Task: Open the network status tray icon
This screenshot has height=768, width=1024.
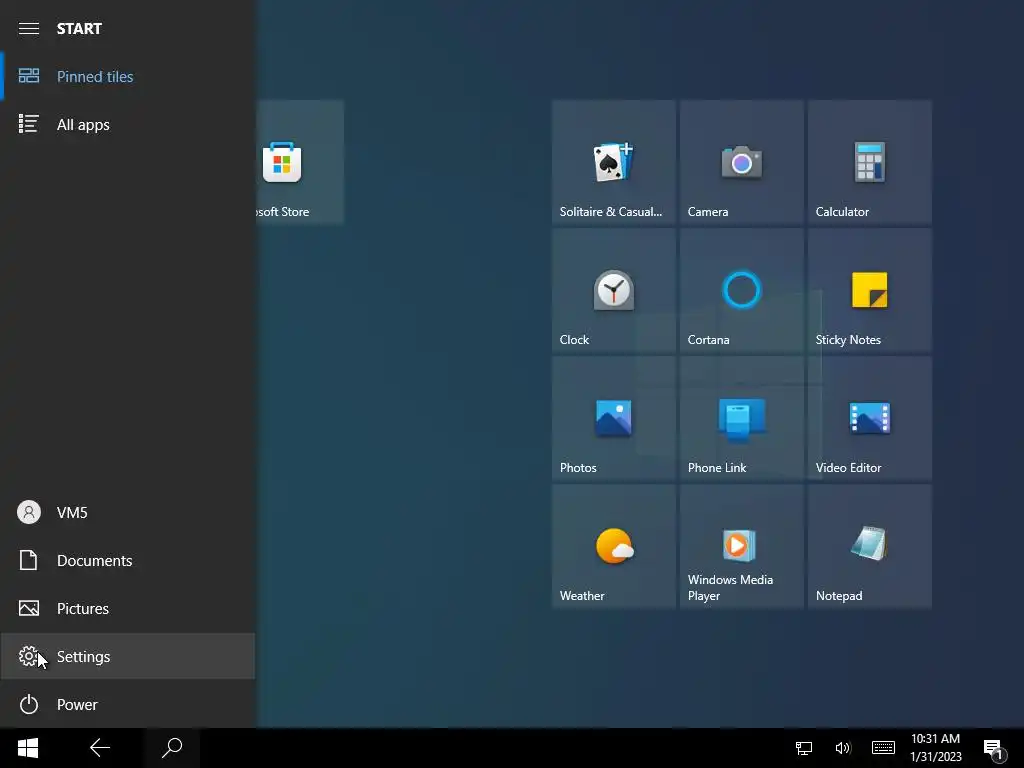Action: pyautogui.click(x=804, y=748)
